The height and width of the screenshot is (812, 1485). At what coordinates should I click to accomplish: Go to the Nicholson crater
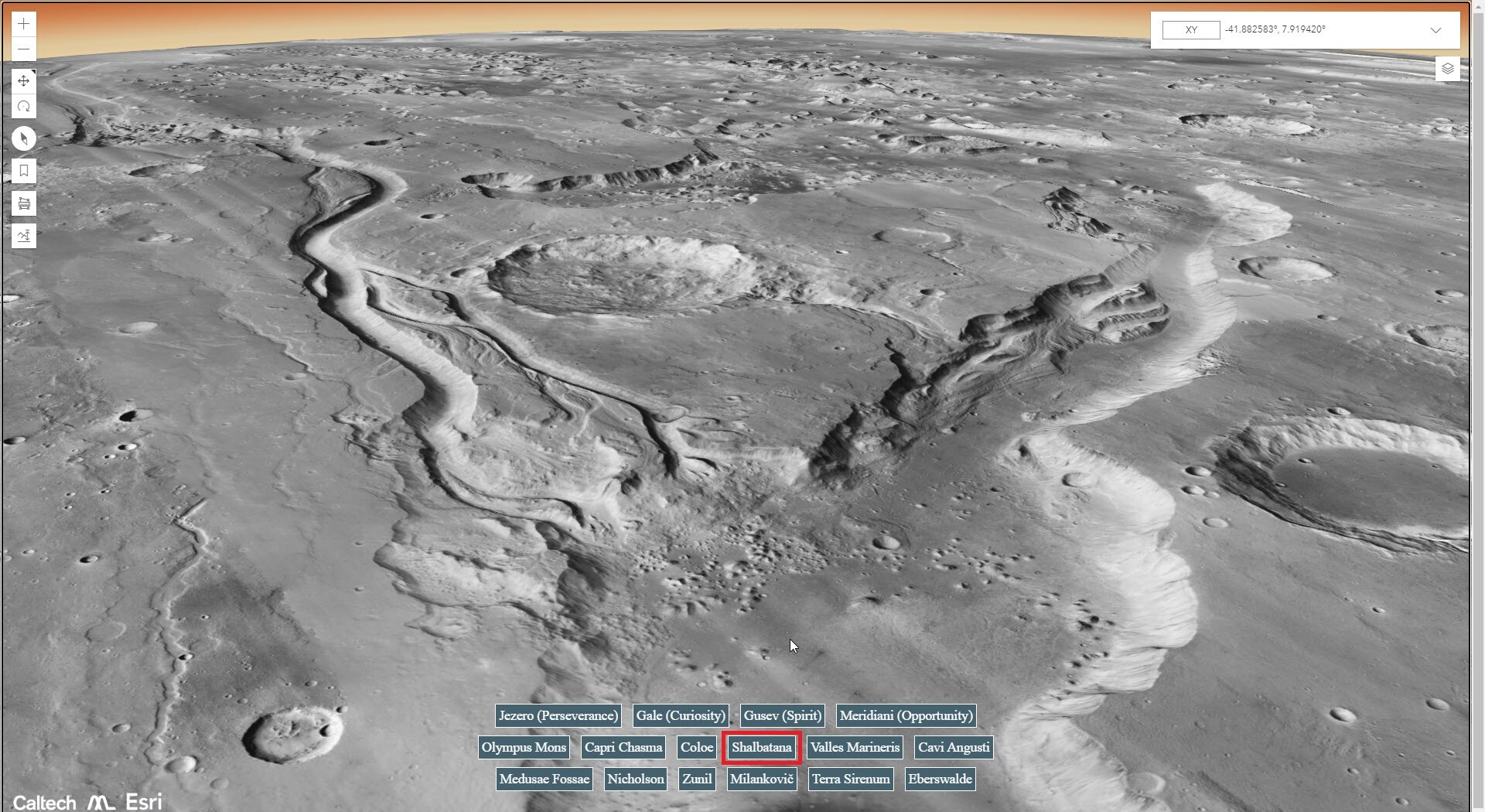(x=636, y=779)
